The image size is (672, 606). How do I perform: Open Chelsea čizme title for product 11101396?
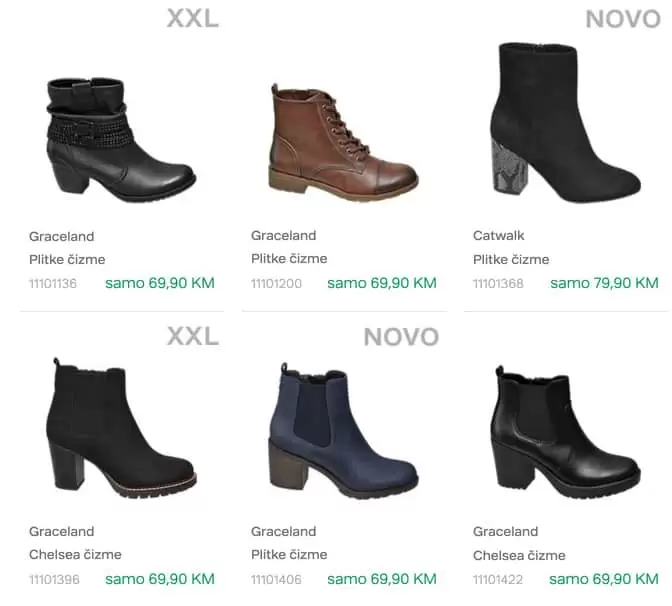pyautogui.click(x=75, y=555)
